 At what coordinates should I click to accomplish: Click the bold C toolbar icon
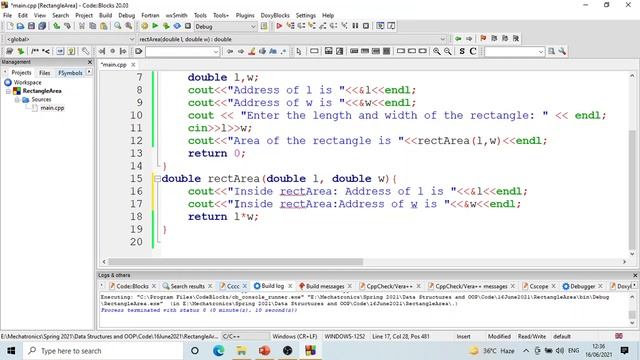tap(473, 51)
